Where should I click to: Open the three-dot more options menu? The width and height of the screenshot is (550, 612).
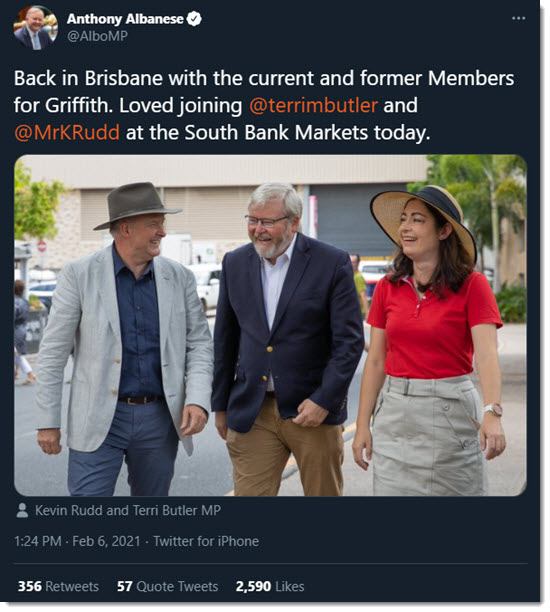(x=518, y=18)
